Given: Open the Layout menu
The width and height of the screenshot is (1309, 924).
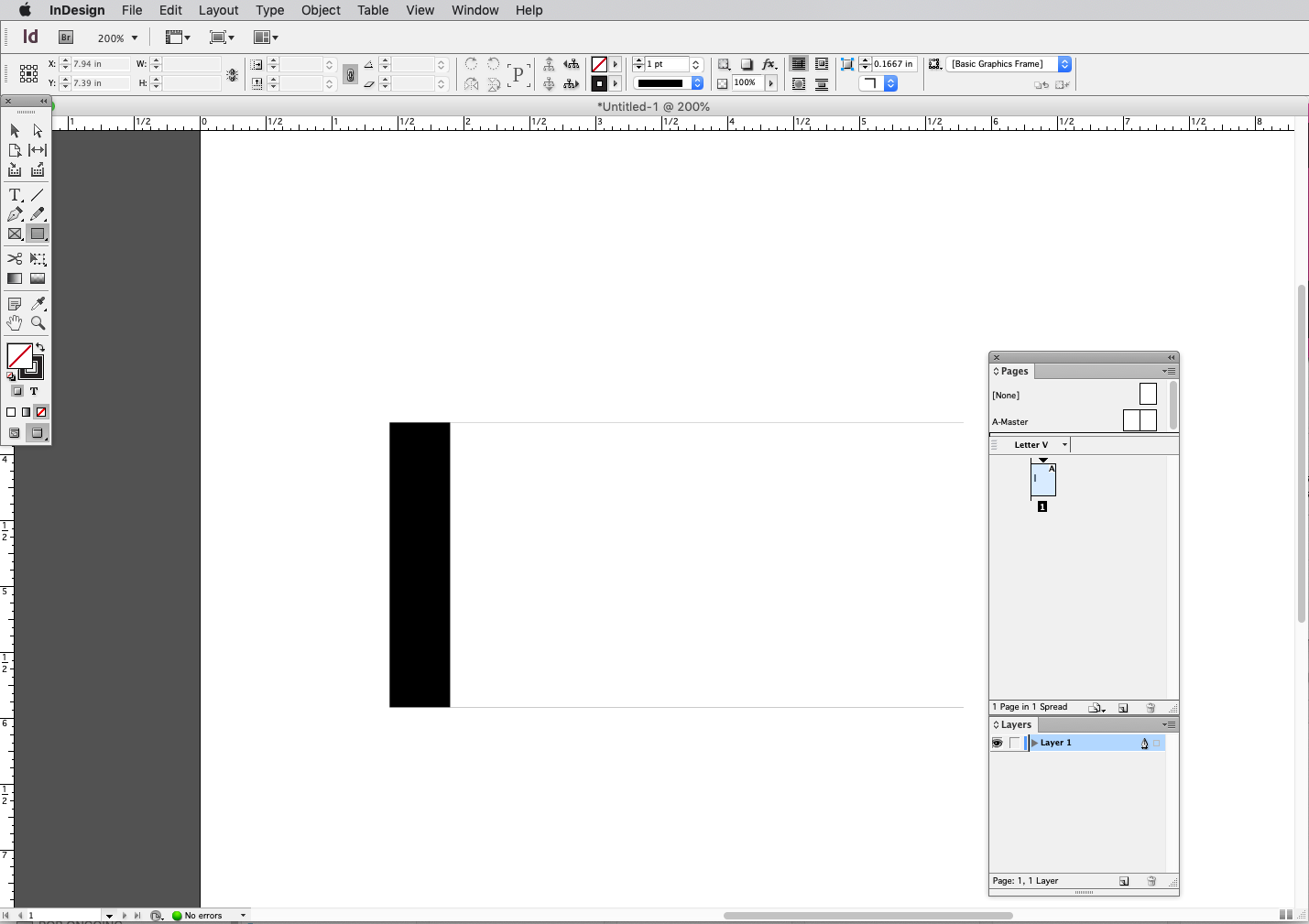Looking at the screenshot, I should pyautogui.click(x=218, y=10).
